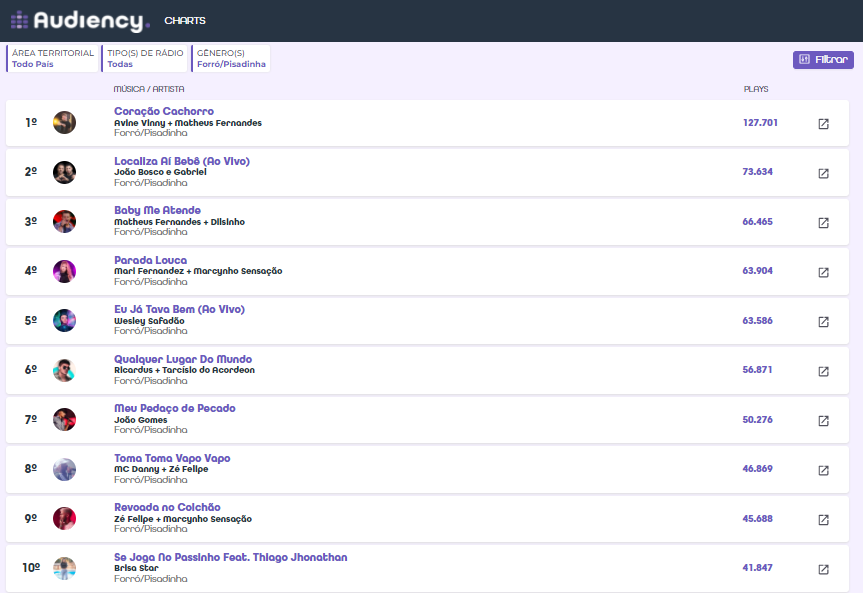Click the Toma Toma Vapo Vapo thumbnail

[64, 469]
